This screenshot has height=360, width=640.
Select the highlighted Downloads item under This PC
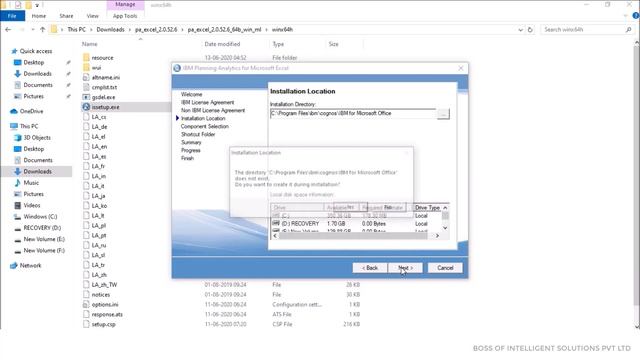click(37, 171)
